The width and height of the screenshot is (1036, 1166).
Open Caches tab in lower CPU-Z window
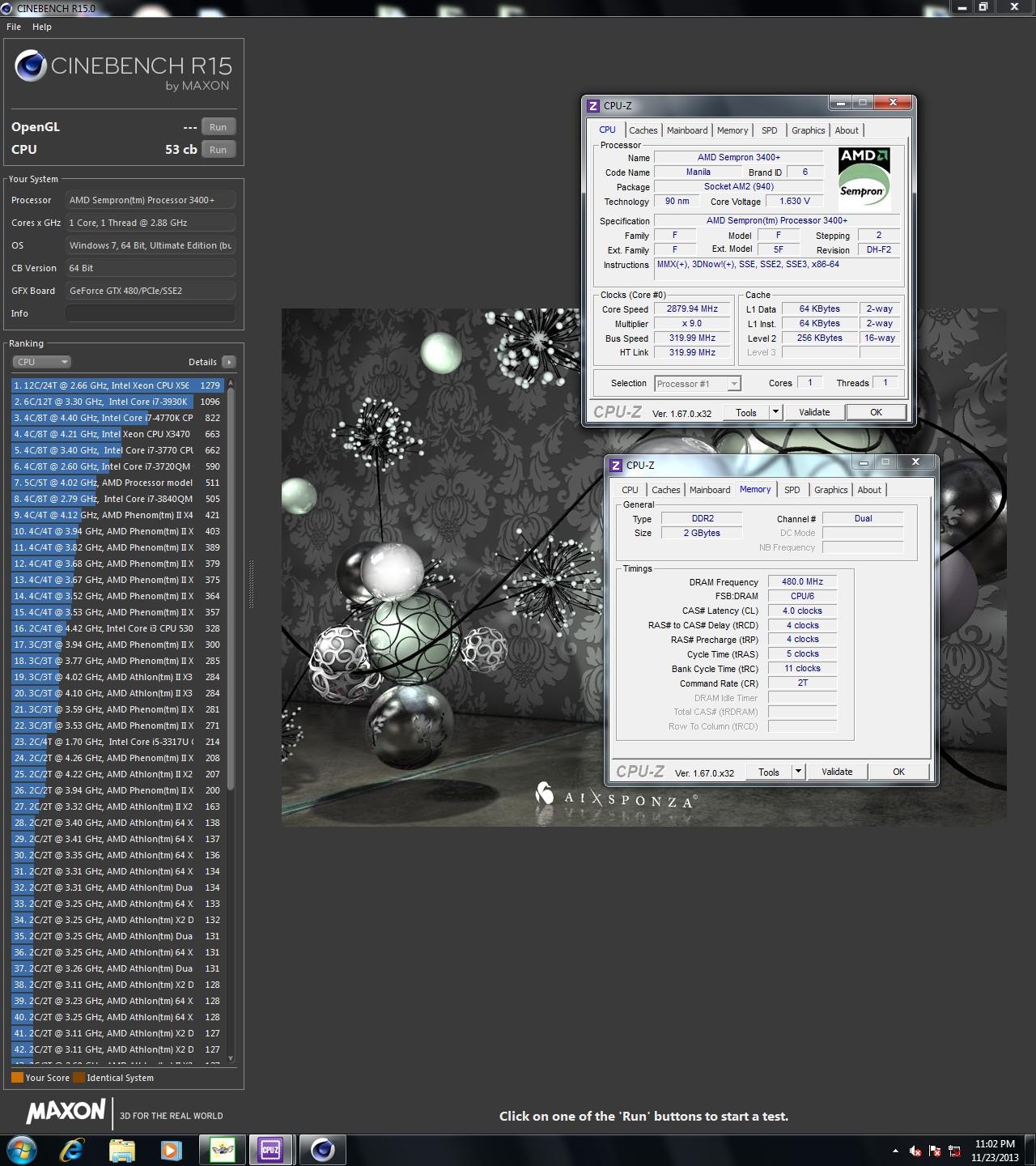point(666,490)
